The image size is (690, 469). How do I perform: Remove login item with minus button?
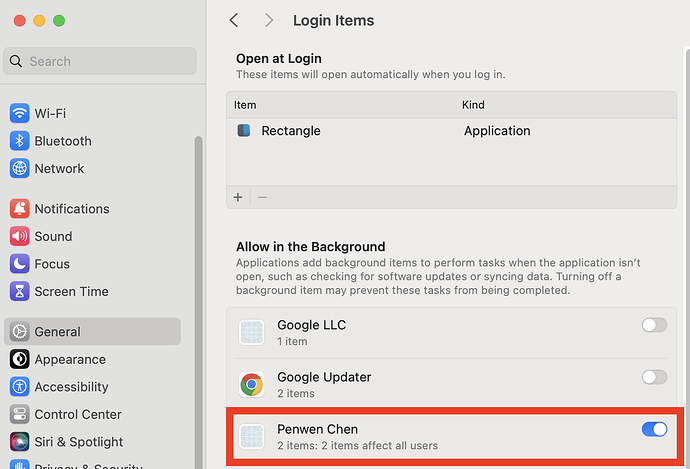point(262,197)
